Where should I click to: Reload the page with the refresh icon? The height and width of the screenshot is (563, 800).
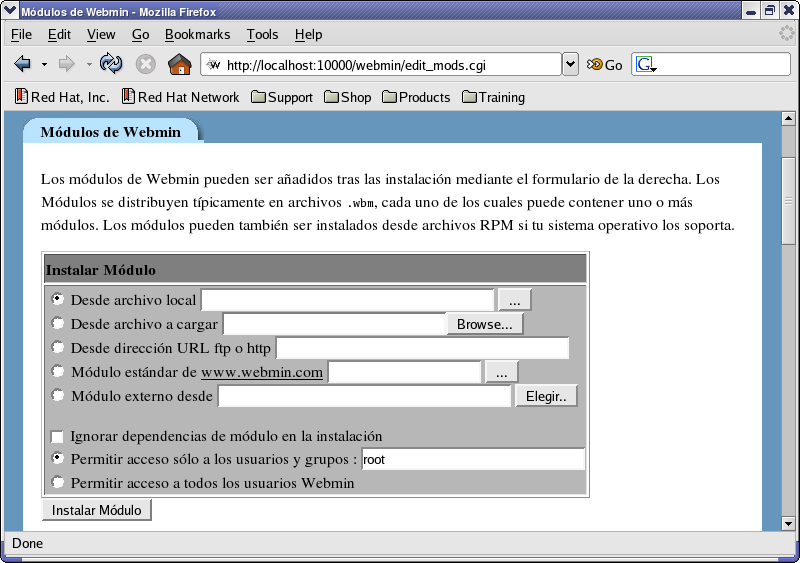pos(111,64)
